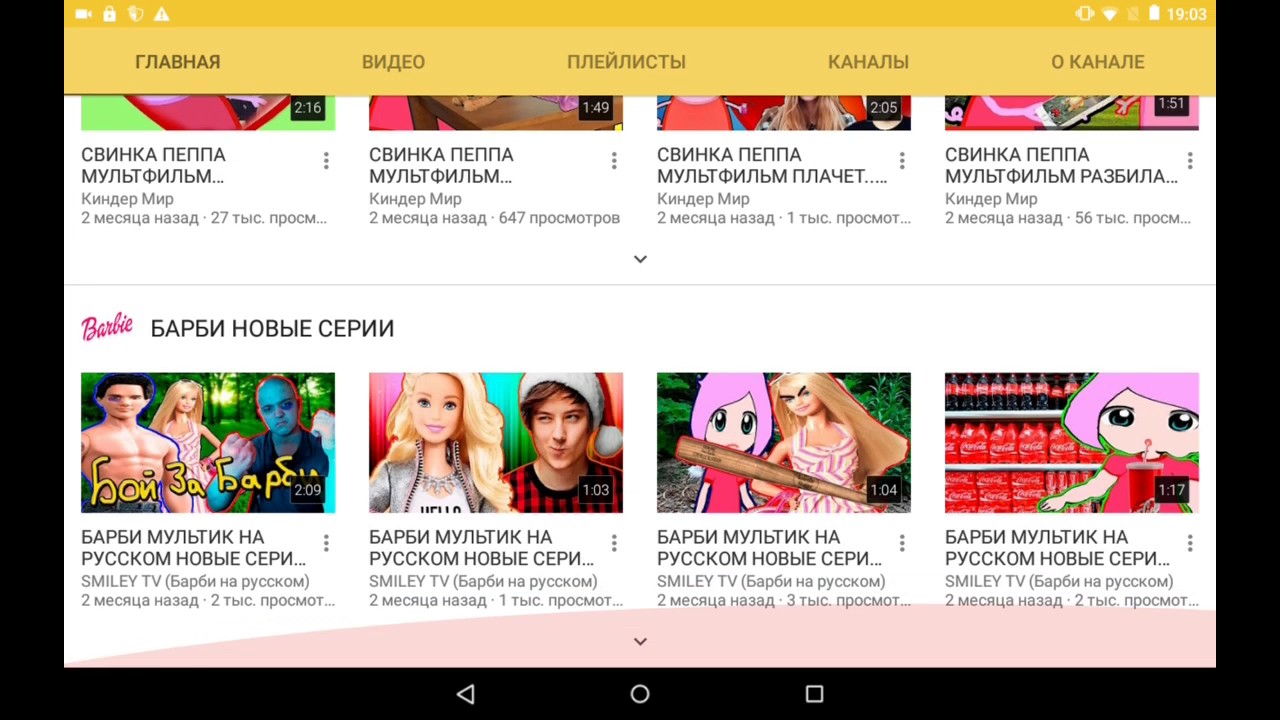Play the Свинка Пеппа 1:49 thumbnail
Screen dimensions: 1280x720
496,113
